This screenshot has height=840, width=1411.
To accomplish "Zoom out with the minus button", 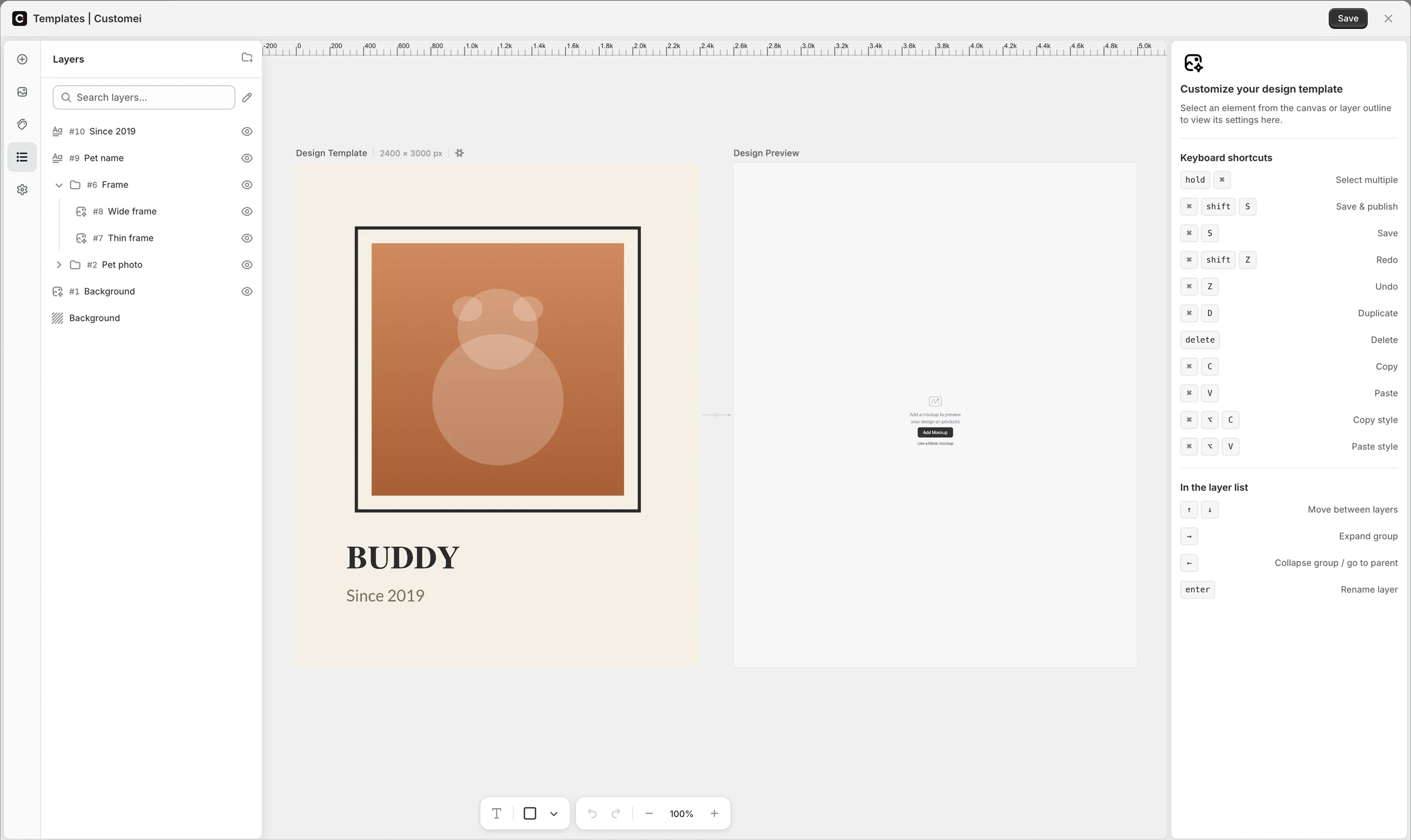I will pos(649,814).
